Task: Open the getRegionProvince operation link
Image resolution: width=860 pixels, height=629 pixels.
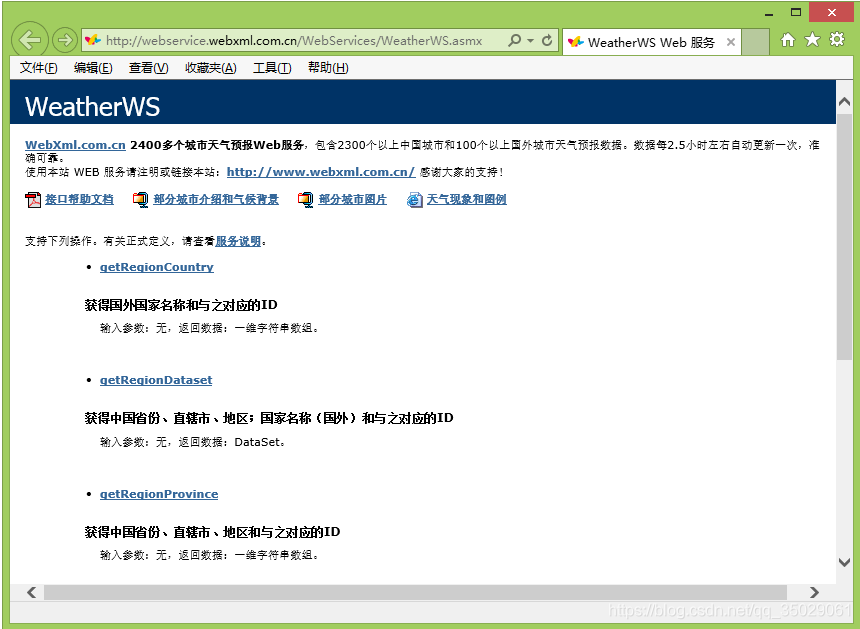Action: click(159, 494)
